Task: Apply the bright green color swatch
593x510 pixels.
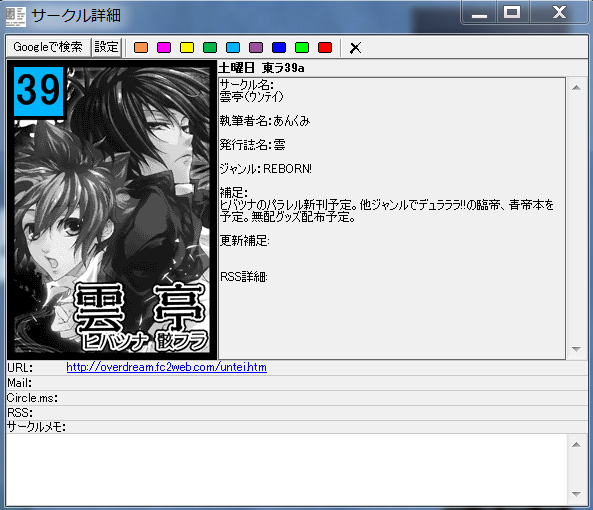Action: (302, 48)
